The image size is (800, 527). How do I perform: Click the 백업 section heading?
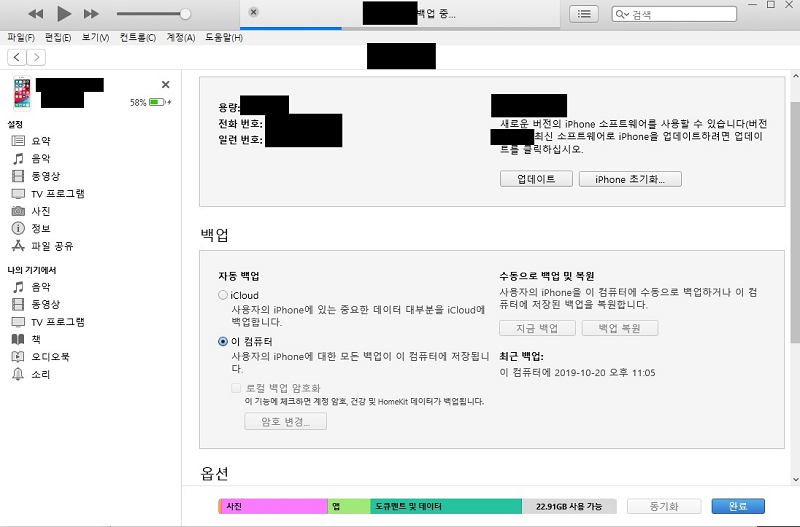pos(214,235)
